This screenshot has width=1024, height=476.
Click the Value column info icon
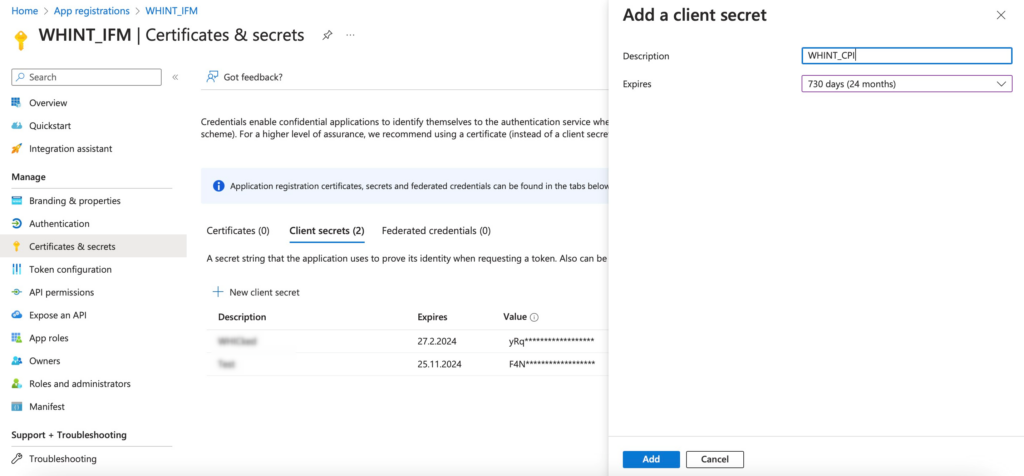pos(534,317)
